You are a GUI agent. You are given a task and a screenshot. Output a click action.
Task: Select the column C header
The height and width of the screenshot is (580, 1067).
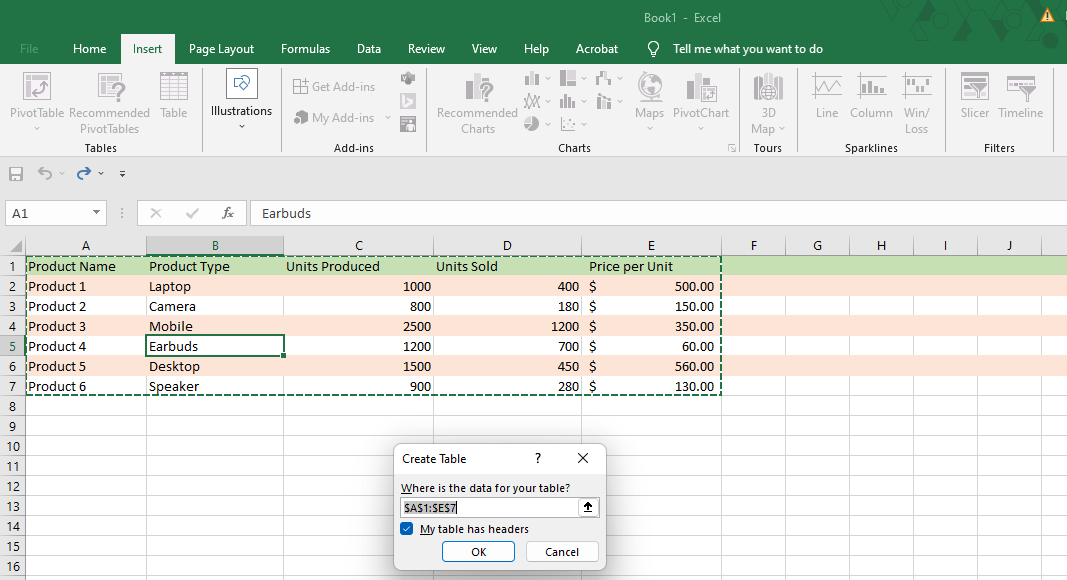[358, 246]
